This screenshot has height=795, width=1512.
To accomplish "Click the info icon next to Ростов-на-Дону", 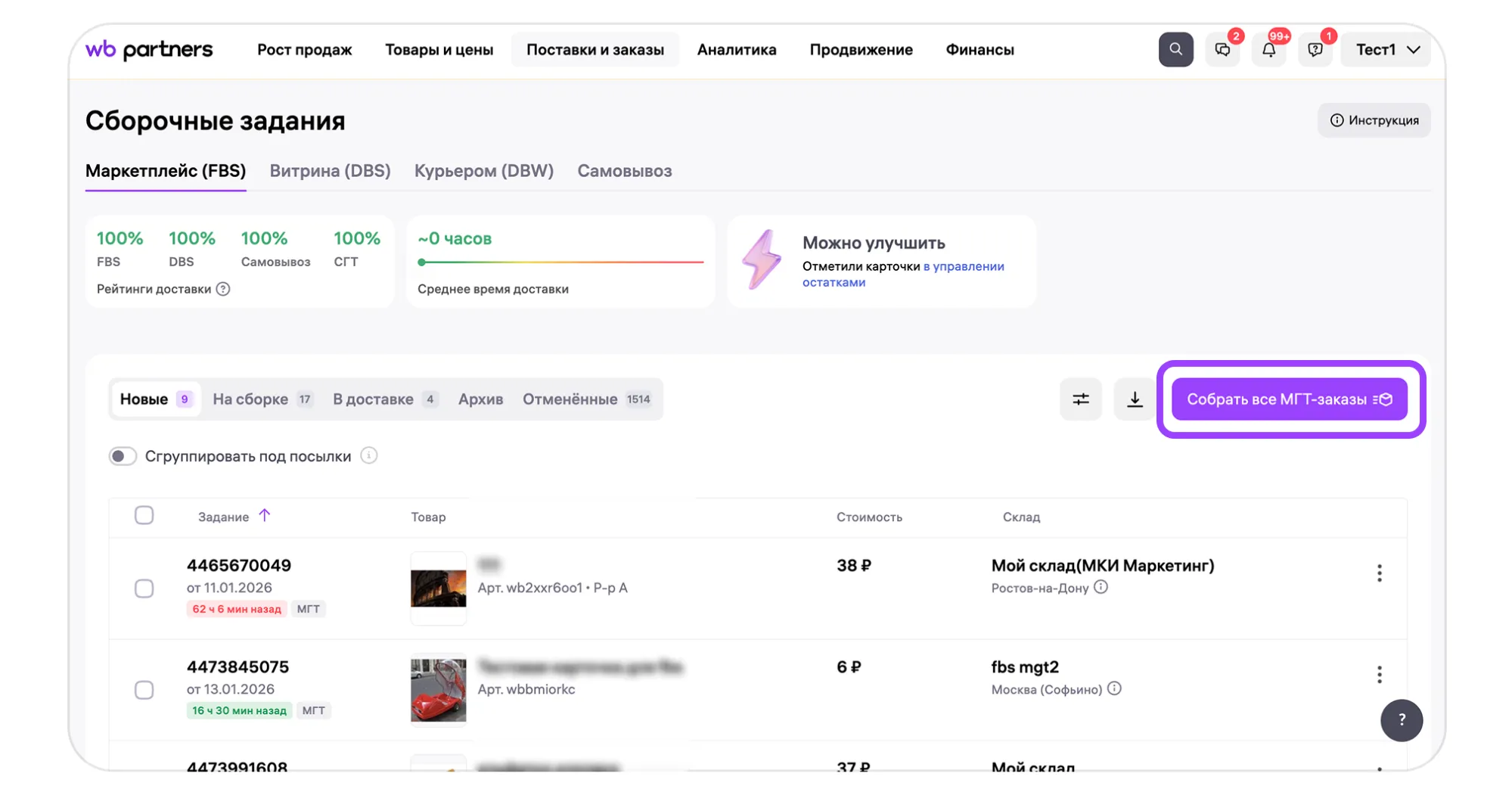I will pos(1101,588).
